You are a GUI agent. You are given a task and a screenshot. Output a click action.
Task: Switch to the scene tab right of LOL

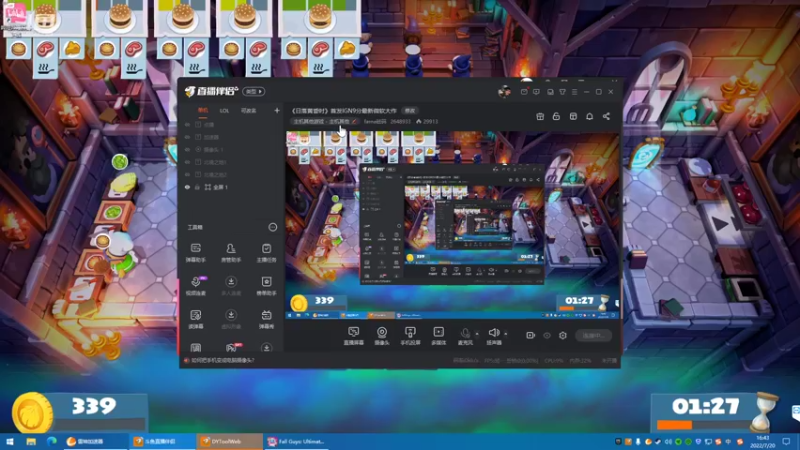pyautogui.click(x=248, y=111)
